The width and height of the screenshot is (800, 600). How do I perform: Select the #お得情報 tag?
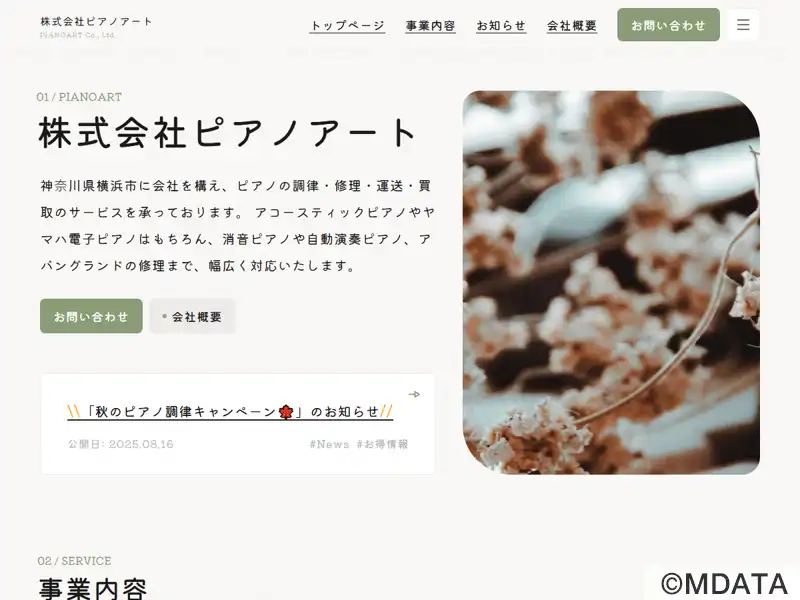tap(382, 444)
